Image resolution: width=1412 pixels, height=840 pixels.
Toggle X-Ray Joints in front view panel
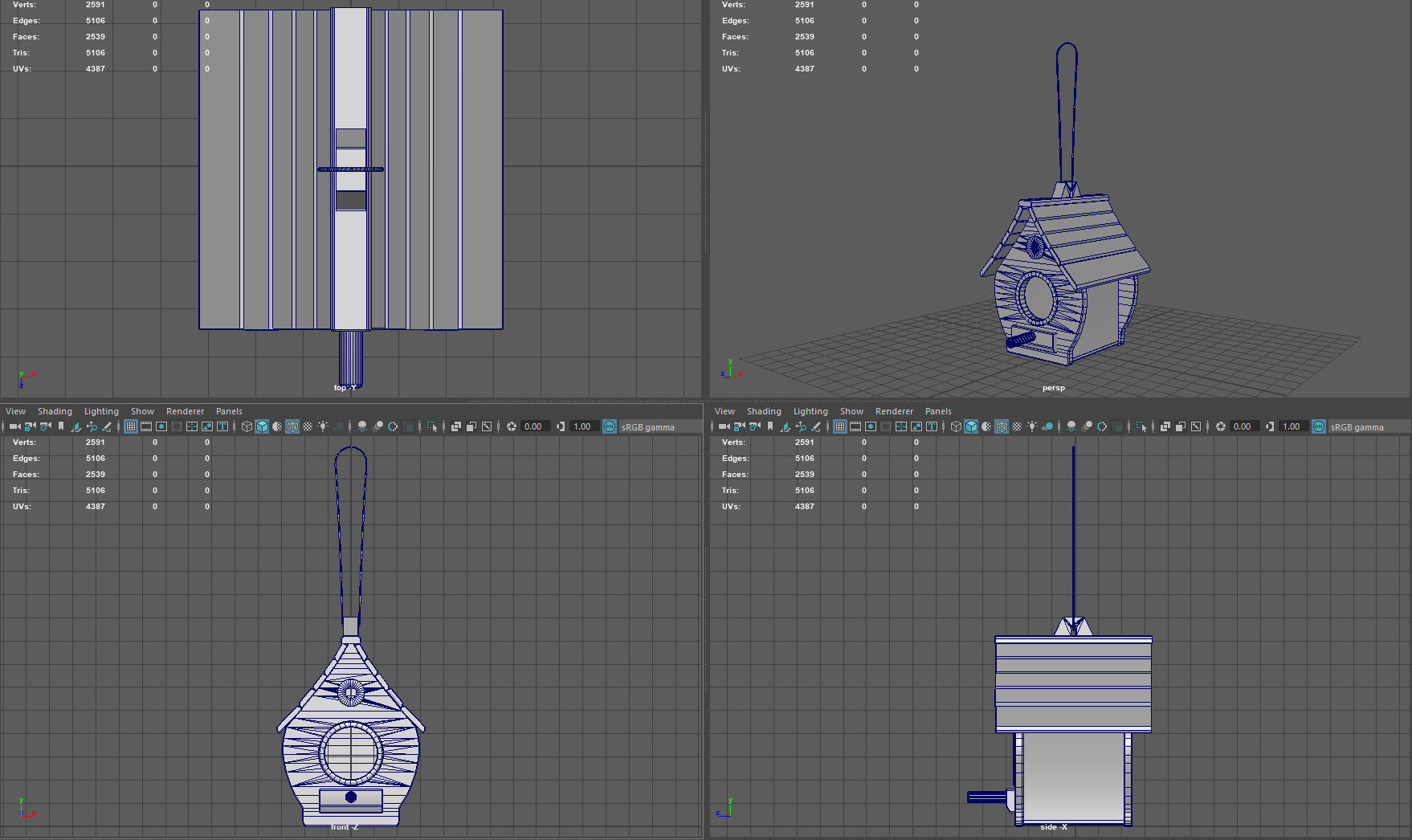pos(486,426)
